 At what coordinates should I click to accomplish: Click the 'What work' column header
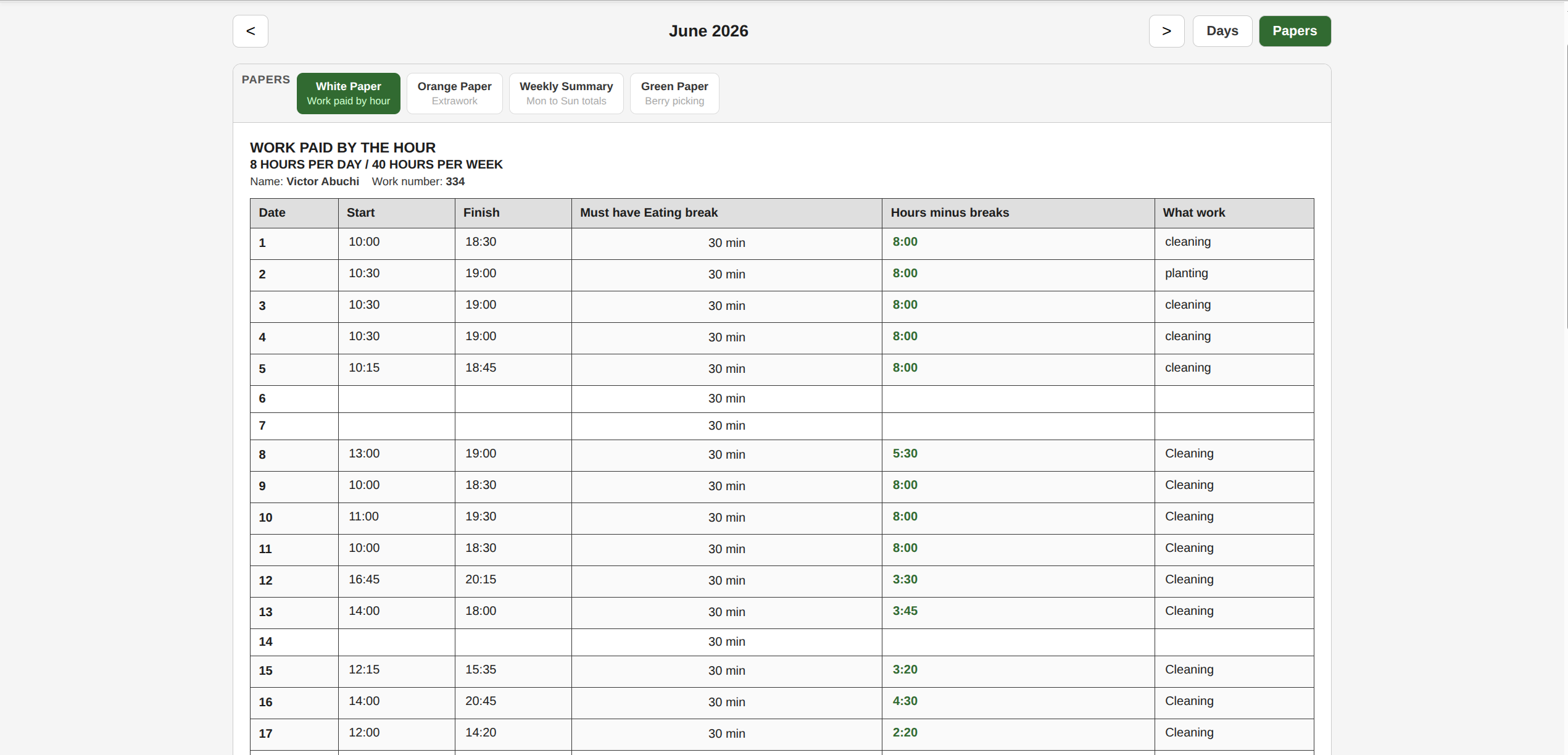(1234, 213)
